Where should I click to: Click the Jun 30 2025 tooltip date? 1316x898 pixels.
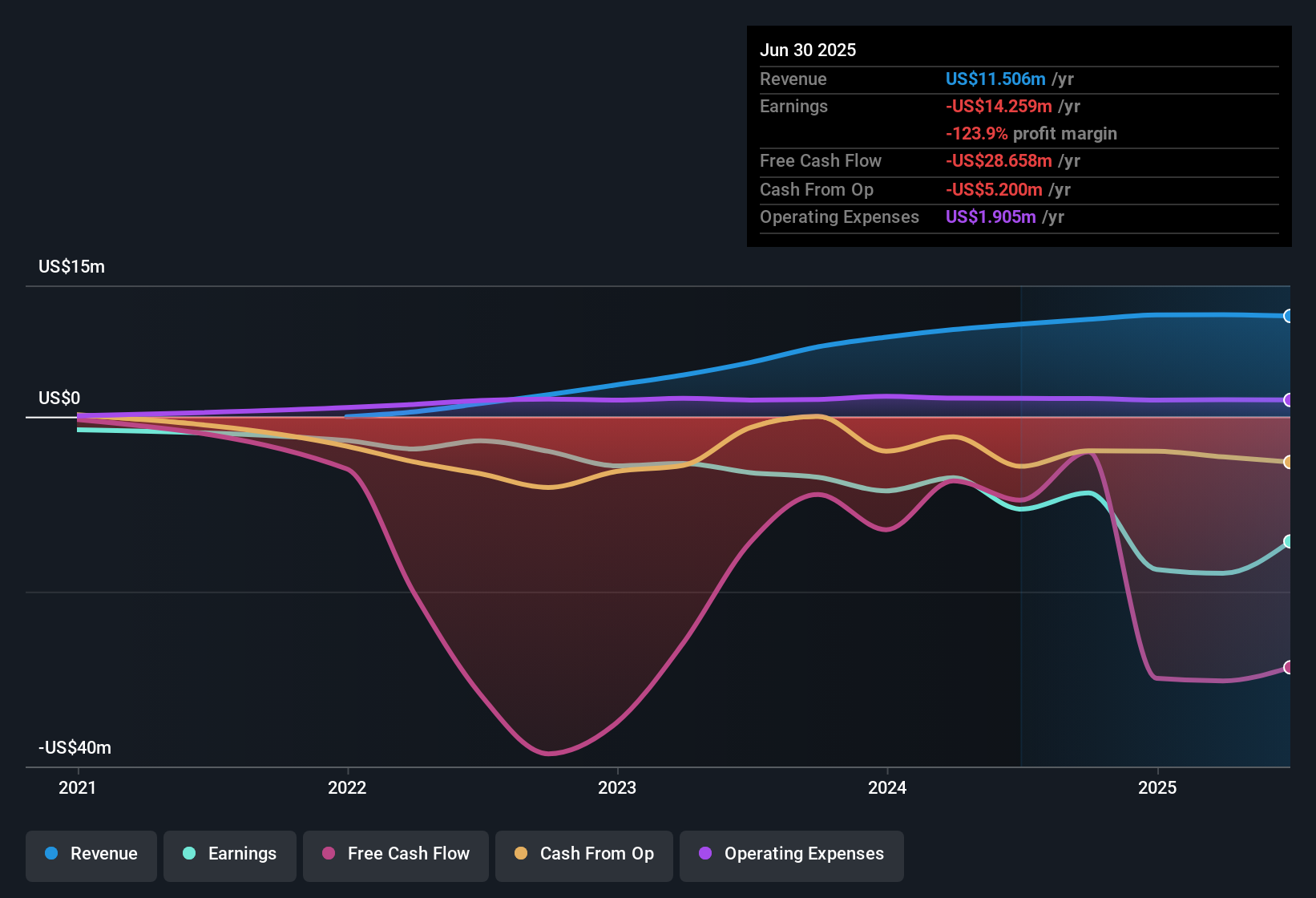tap(808, 50)
